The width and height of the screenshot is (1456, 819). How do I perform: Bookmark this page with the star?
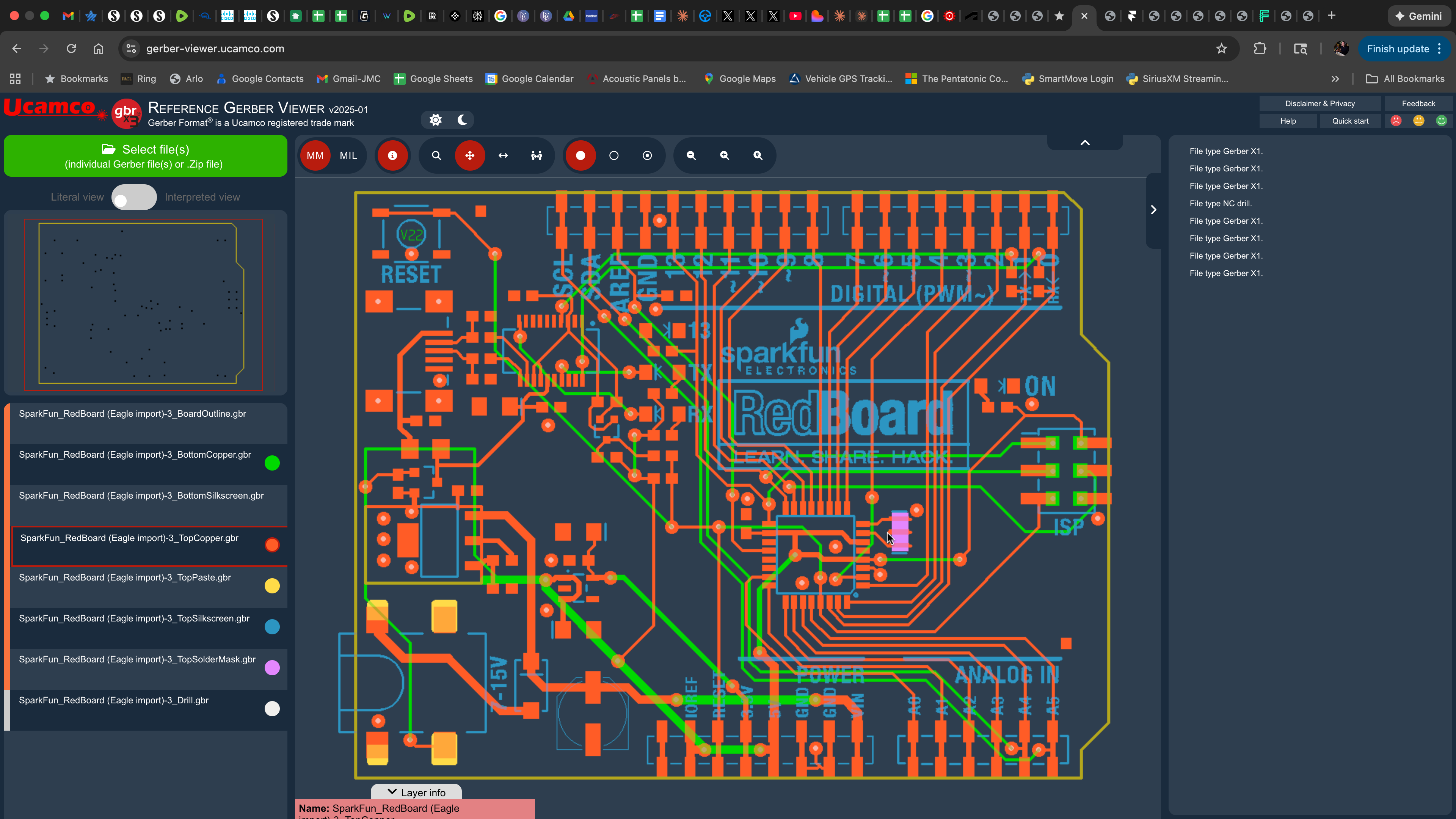[x=1221, y=49]
